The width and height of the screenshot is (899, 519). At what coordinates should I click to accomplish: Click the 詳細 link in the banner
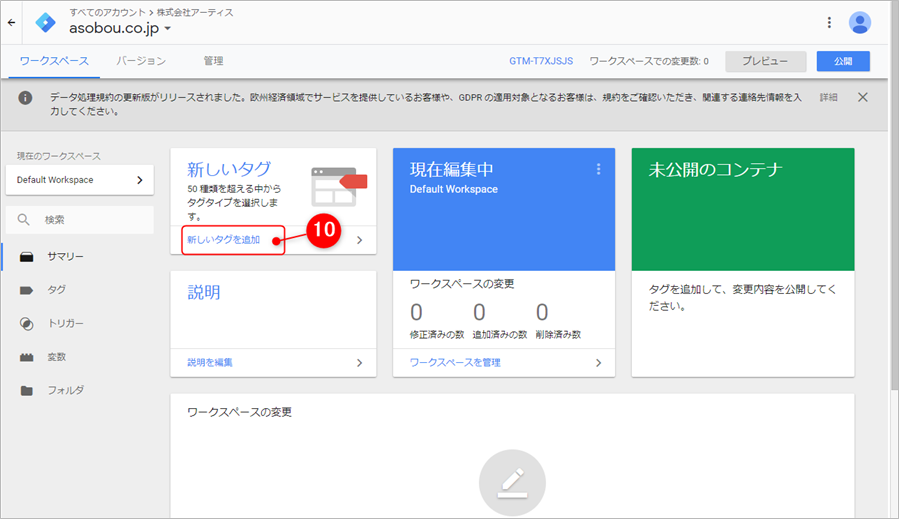click(828, 97)
